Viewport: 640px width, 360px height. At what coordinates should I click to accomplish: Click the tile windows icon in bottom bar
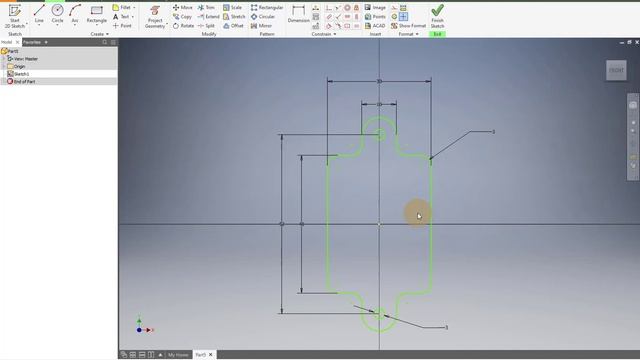pyautogui.click(x=133, y=355)
